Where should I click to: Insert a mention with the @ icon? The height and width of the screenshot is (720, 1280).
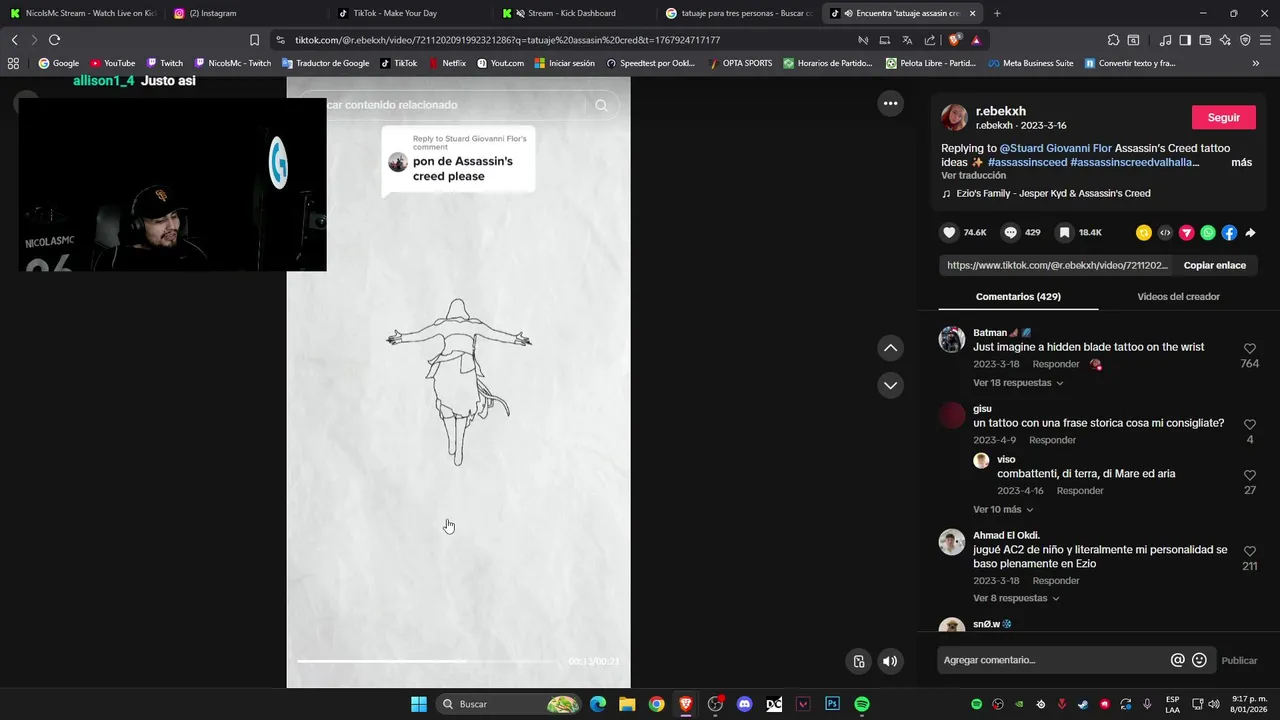click(1178, 660)
